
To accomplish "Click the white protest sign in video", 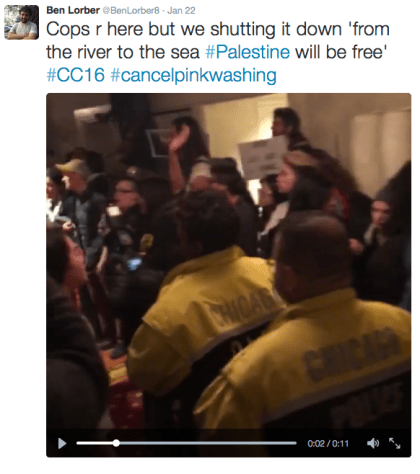I will 262,156.
